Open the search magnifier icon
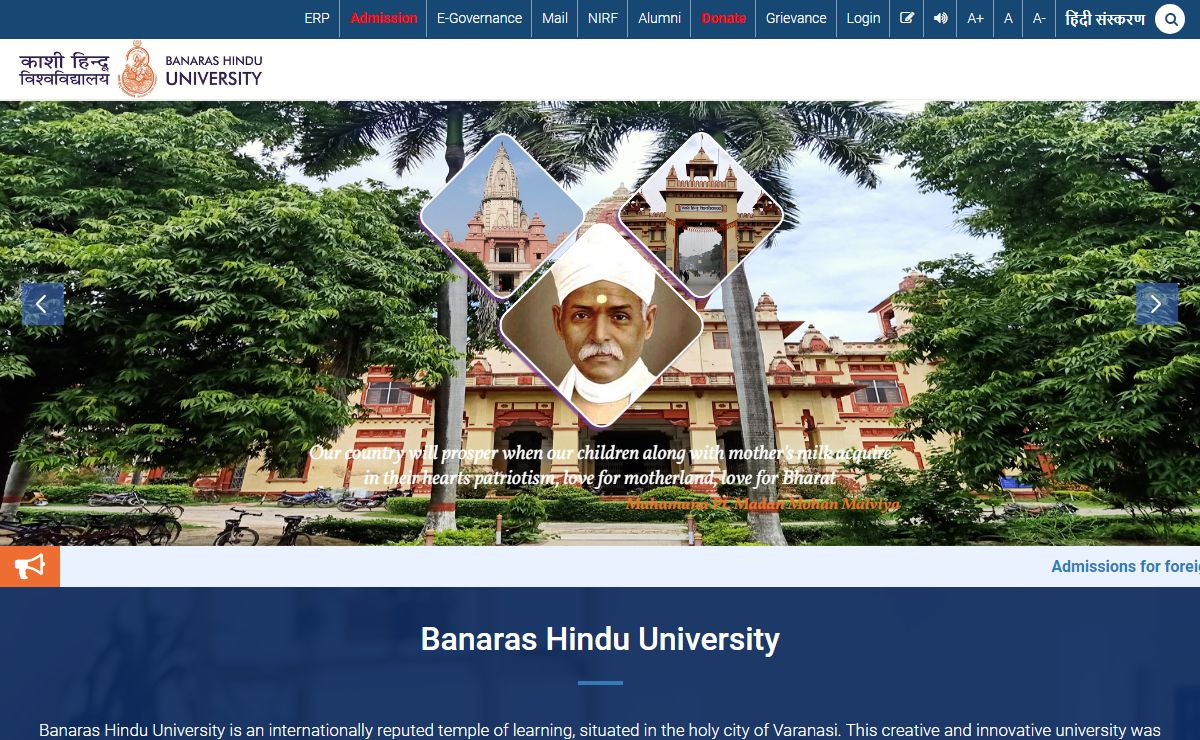 (1170, 19)
